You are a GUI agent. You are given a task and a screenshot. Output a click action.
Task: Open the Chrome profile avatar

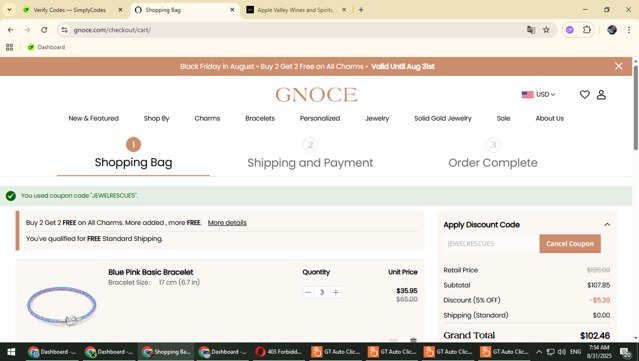coord(612,30)
